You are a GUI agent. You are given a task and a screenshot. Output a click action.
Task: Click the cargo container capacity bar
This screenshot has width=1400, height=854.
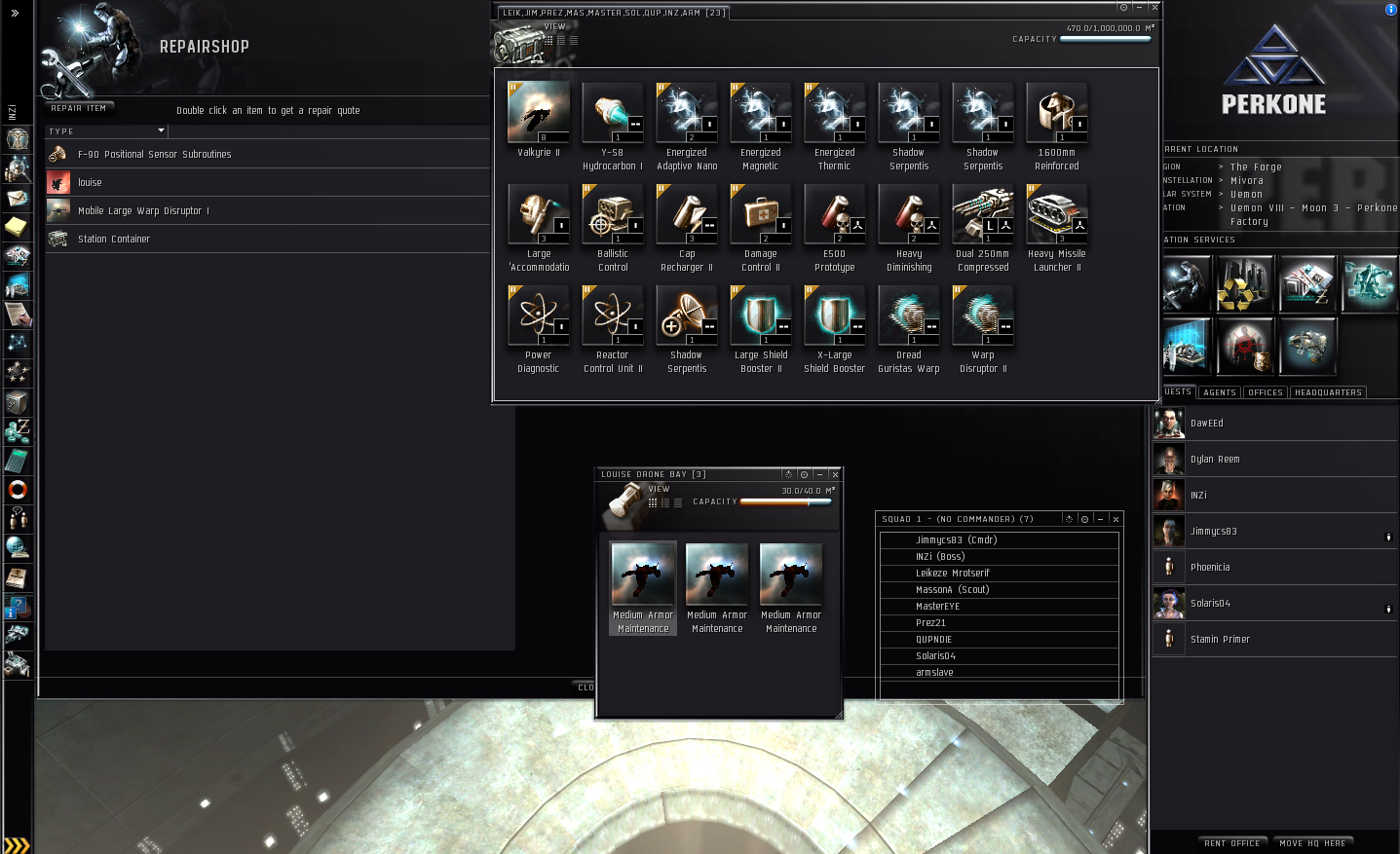pos(1105,40)
